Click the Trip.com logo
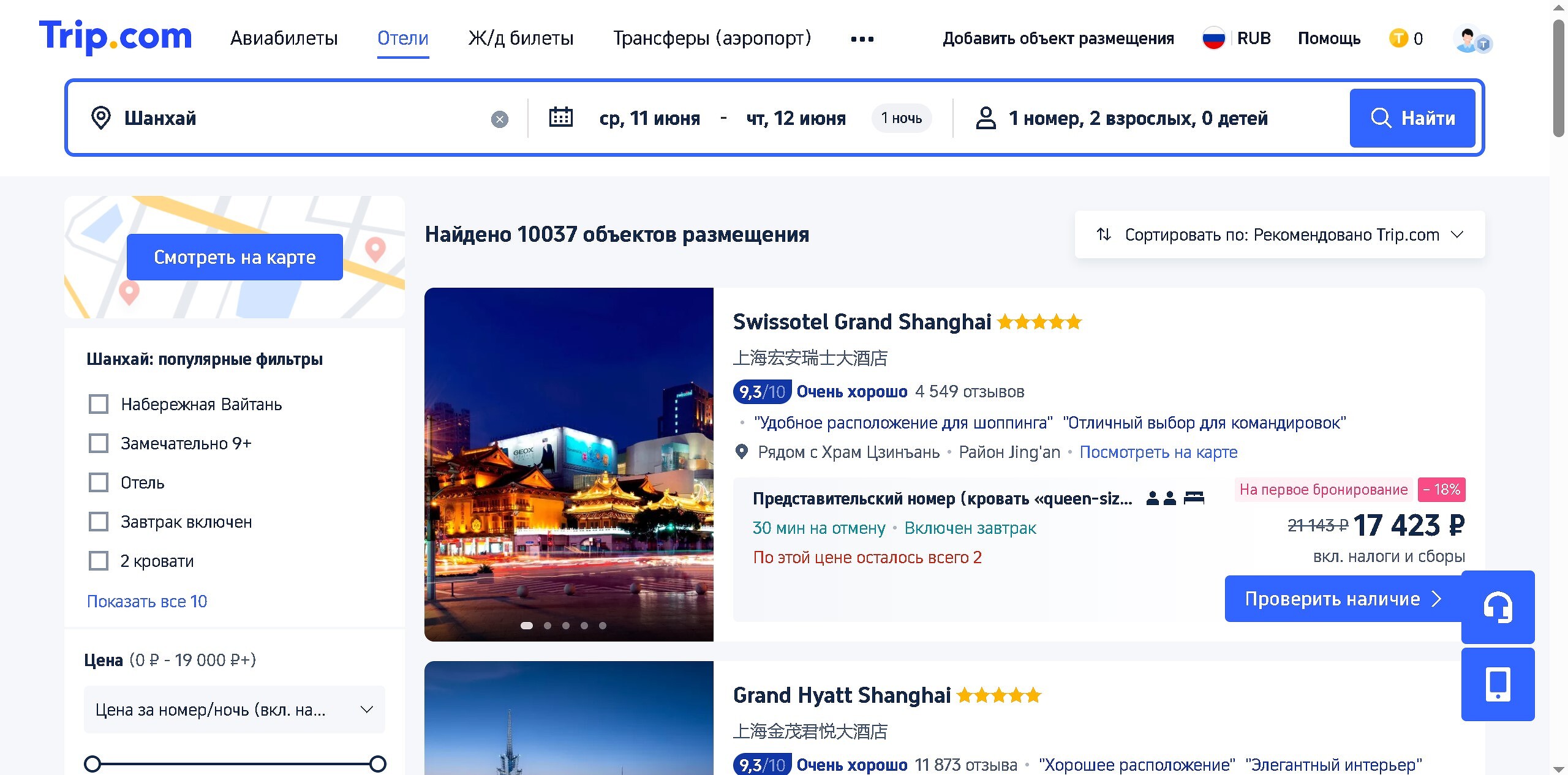Viewport: 1568px width, 775px height. point(115,37)
